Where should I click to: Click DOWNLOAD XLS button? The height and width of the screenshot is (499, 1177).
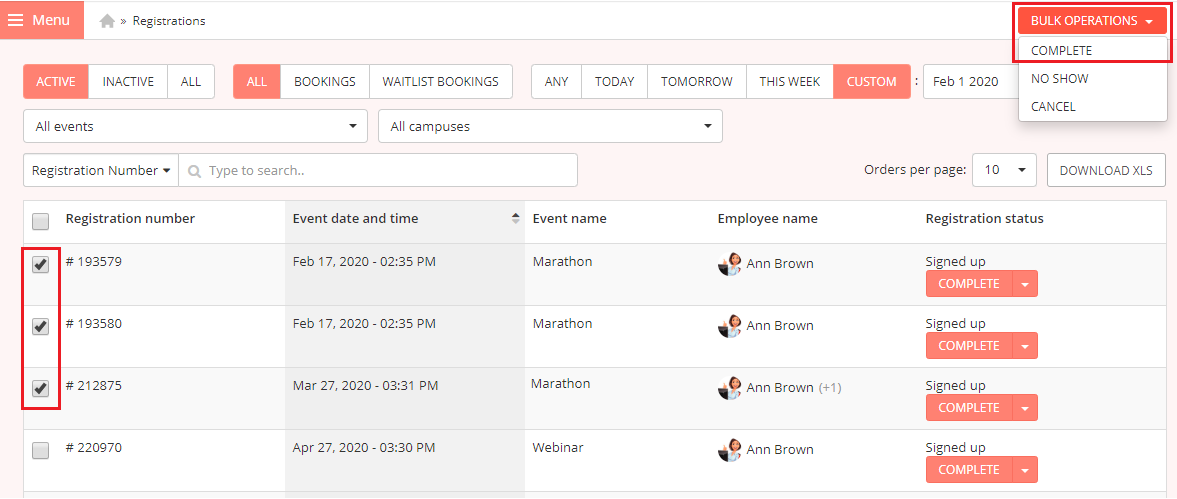tap(1106, 170)
